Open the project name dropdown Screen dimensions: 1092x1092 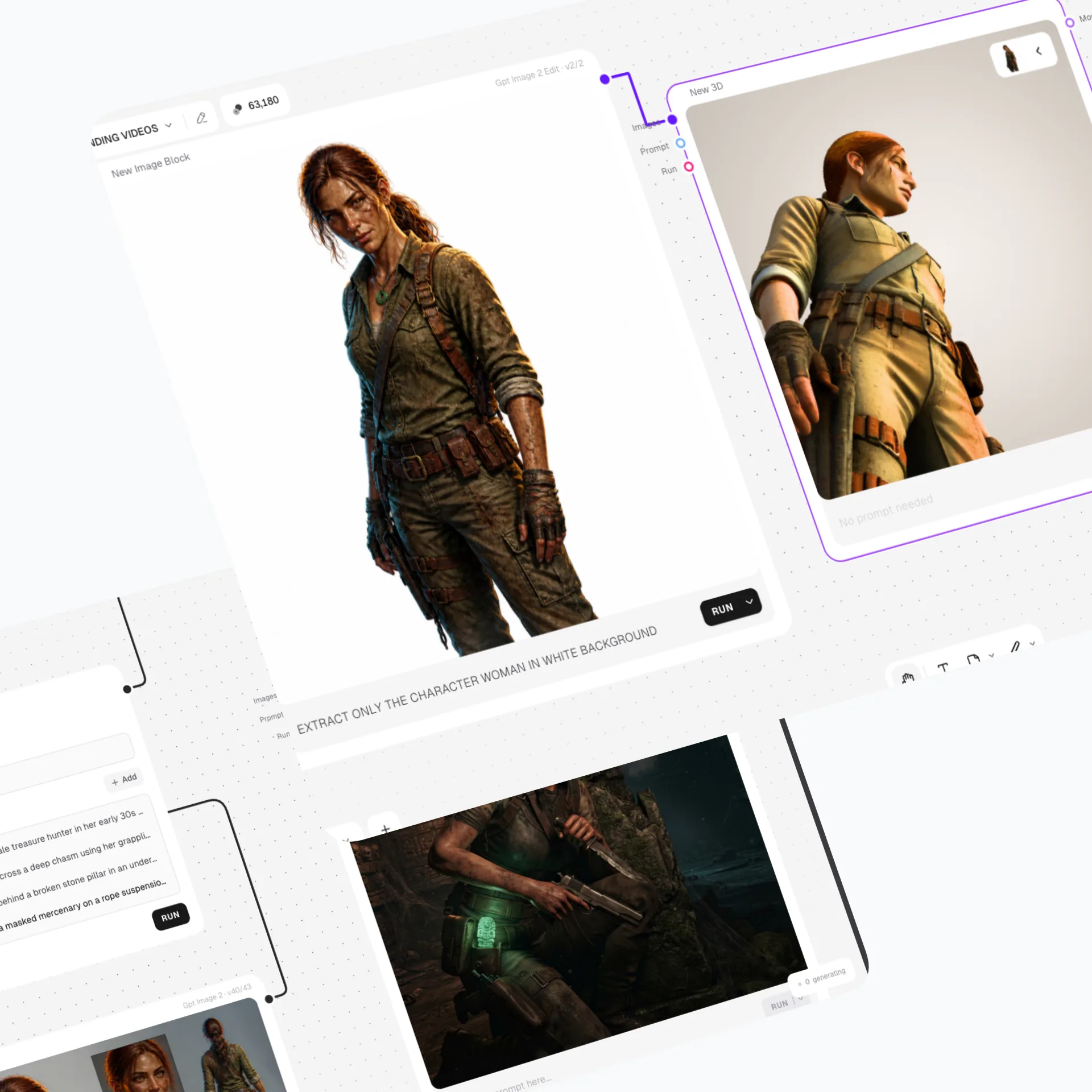[x=168, y=125]
